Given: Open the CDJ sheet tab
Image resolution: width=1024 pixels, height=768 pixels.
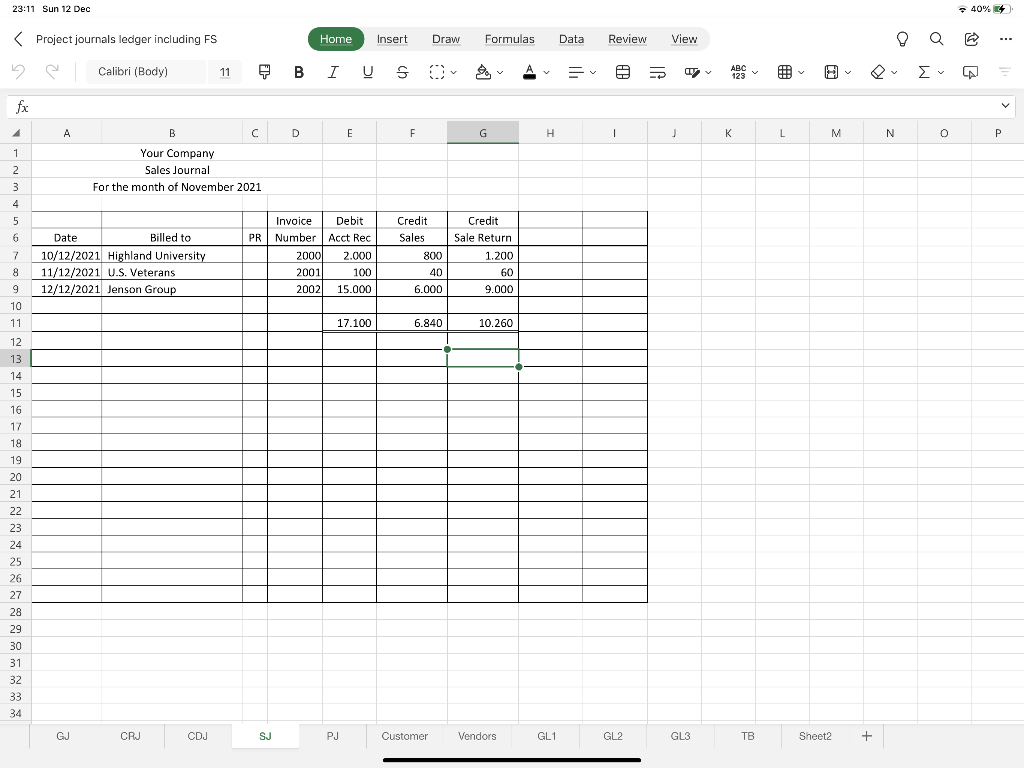Looking at the screenshot, I should pos(197,736).
